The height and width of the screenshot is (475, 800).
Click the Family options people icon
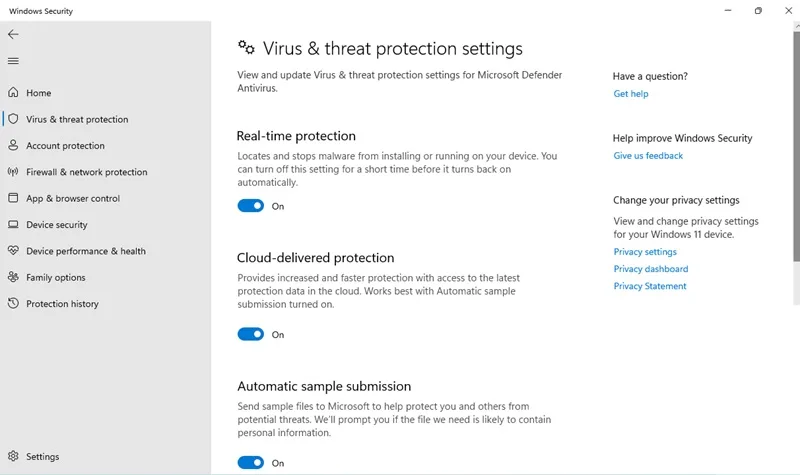pyautogui.click(x=13, y=277)
